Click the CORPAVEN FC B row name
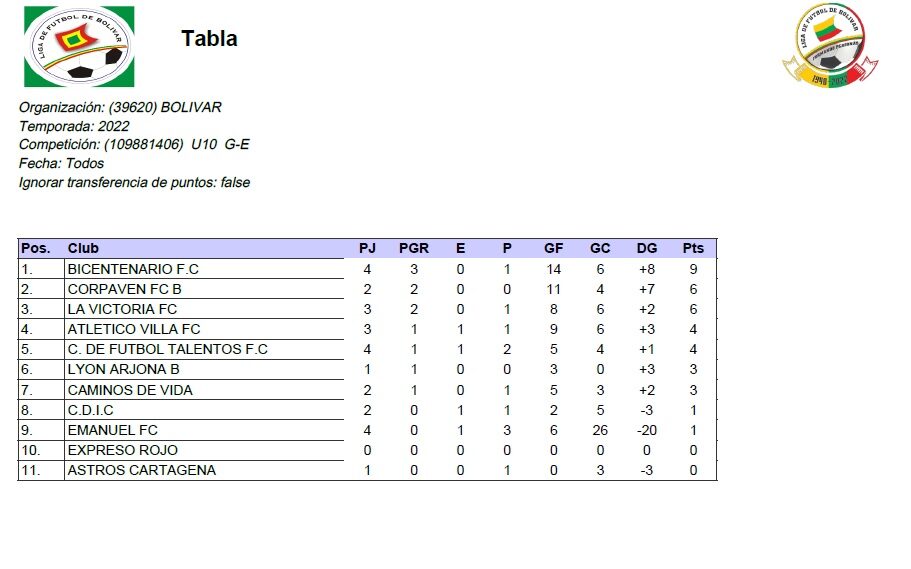Viewport: 911px width, 569px height. (124, 289)
